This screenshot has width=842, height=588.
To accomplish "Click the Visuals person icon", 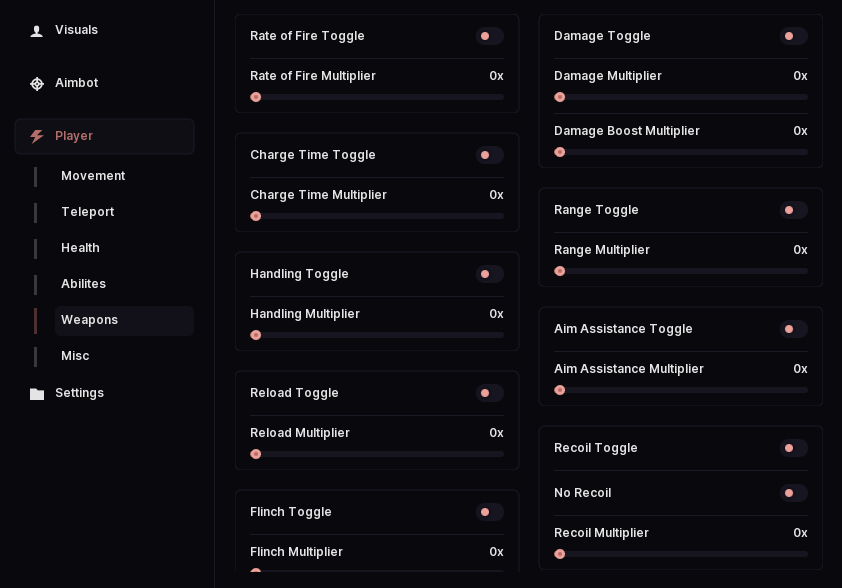I will [x=37, y=31].
